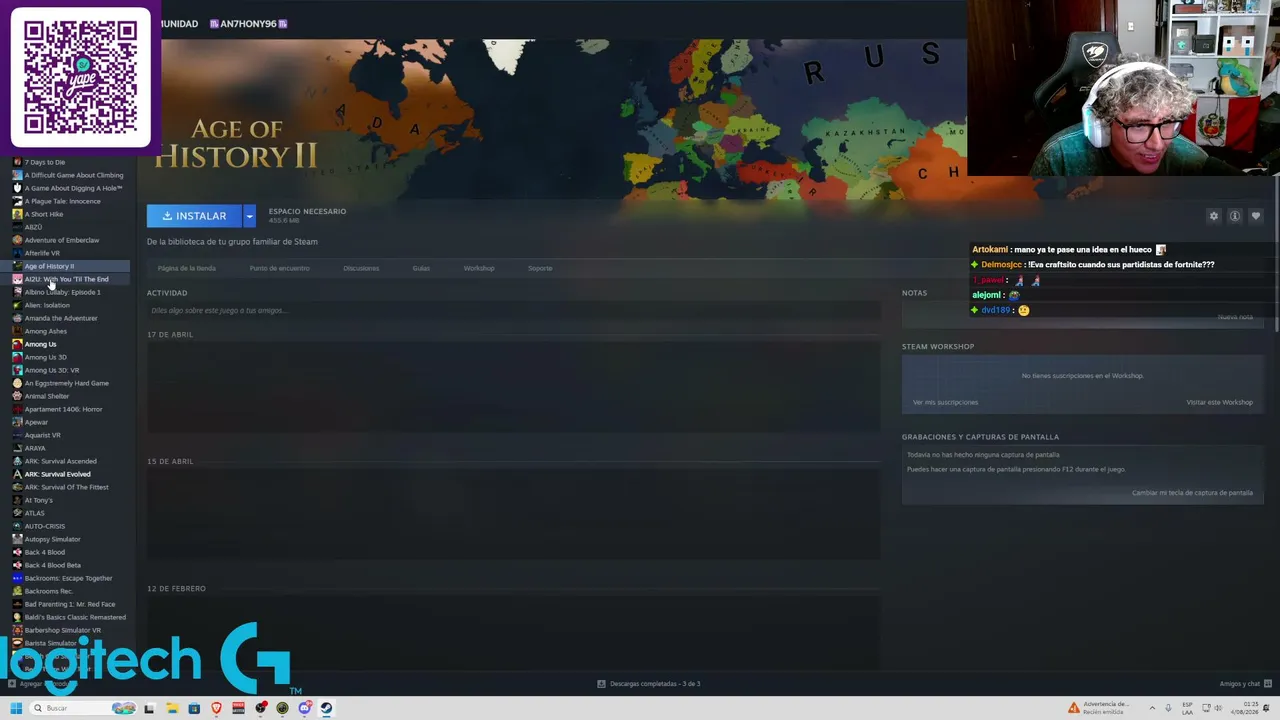Click the ARK: Survival Ascended icon
The width and height of the screenshot is (1280, 720).
click(x=17, y=461)
